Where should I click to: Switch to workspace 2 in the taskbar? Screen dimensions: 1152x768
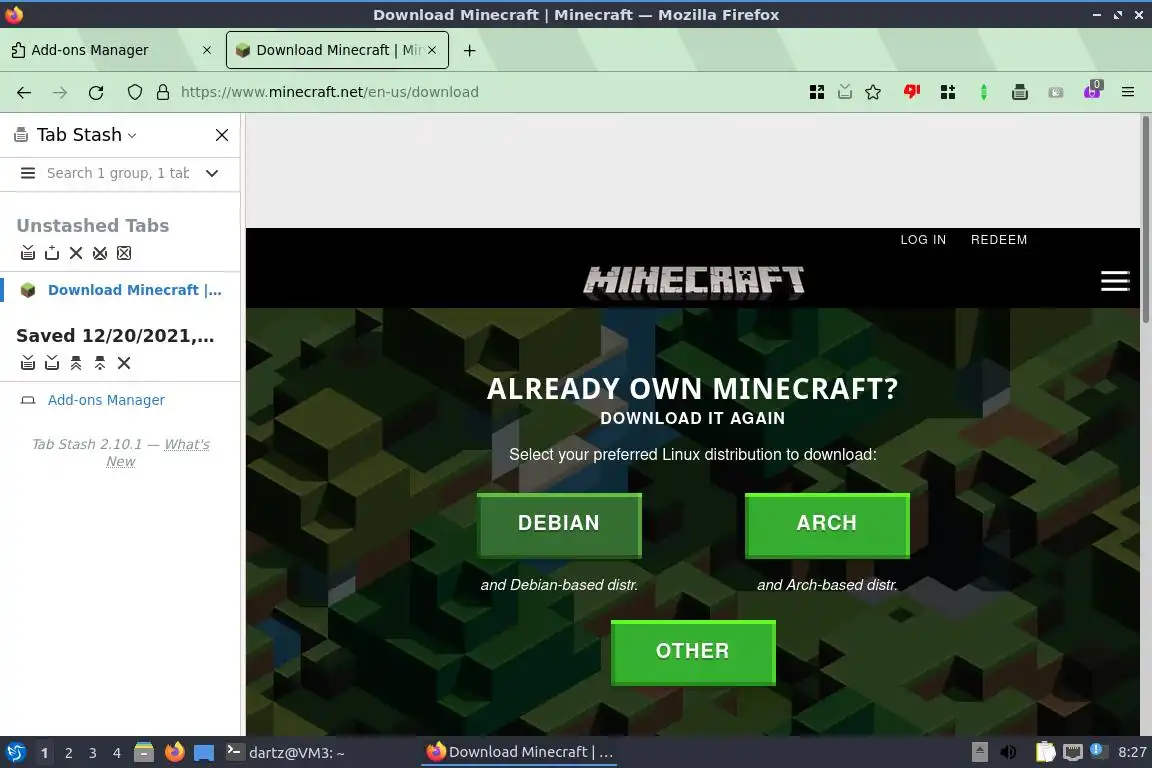click(x=68, y=753)
